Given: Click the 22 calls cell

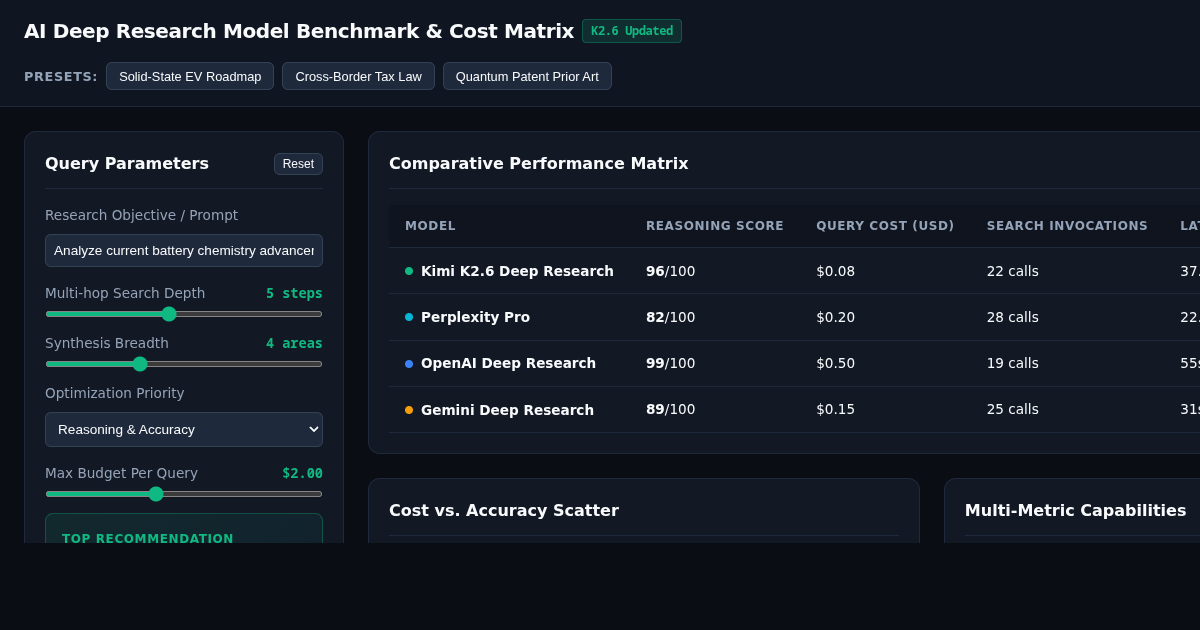Looking at the screenshot, I should click(1012, 271).
